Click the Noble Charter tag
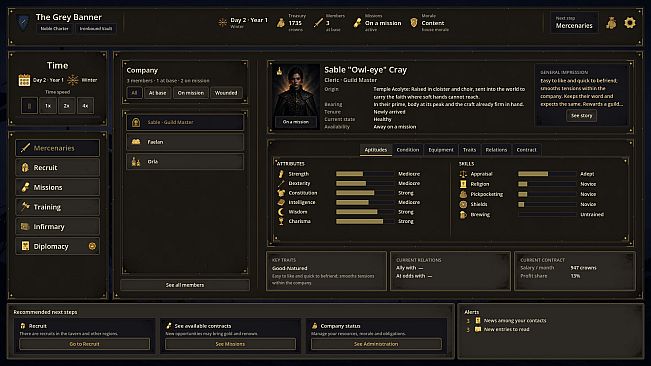651x366 pixels. (54, 29)
